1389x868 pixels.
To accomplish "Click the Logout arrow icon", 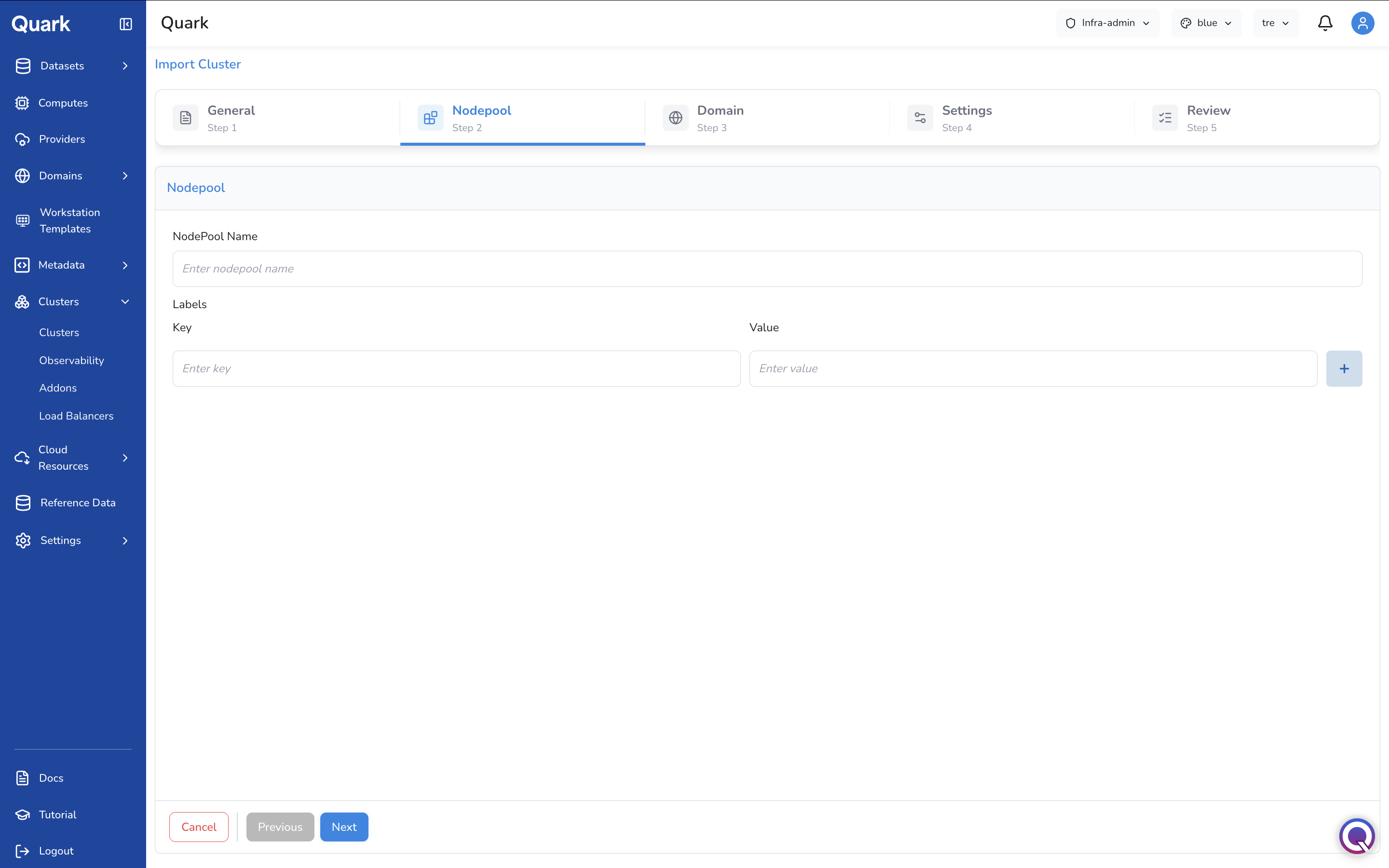I will point(22,851).
